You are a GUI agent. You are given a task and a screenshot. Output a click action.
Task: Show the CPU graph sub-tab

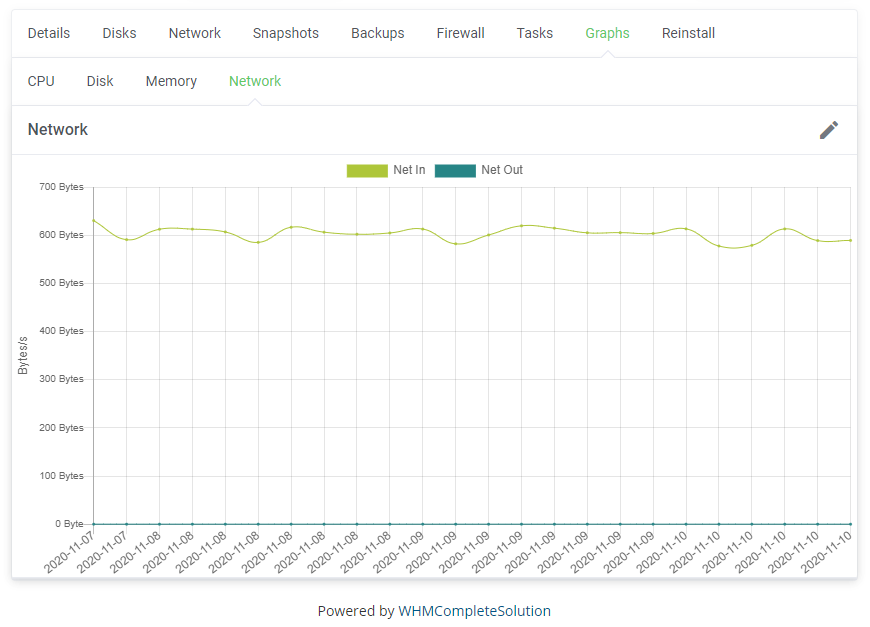click(x=41, y=82)
